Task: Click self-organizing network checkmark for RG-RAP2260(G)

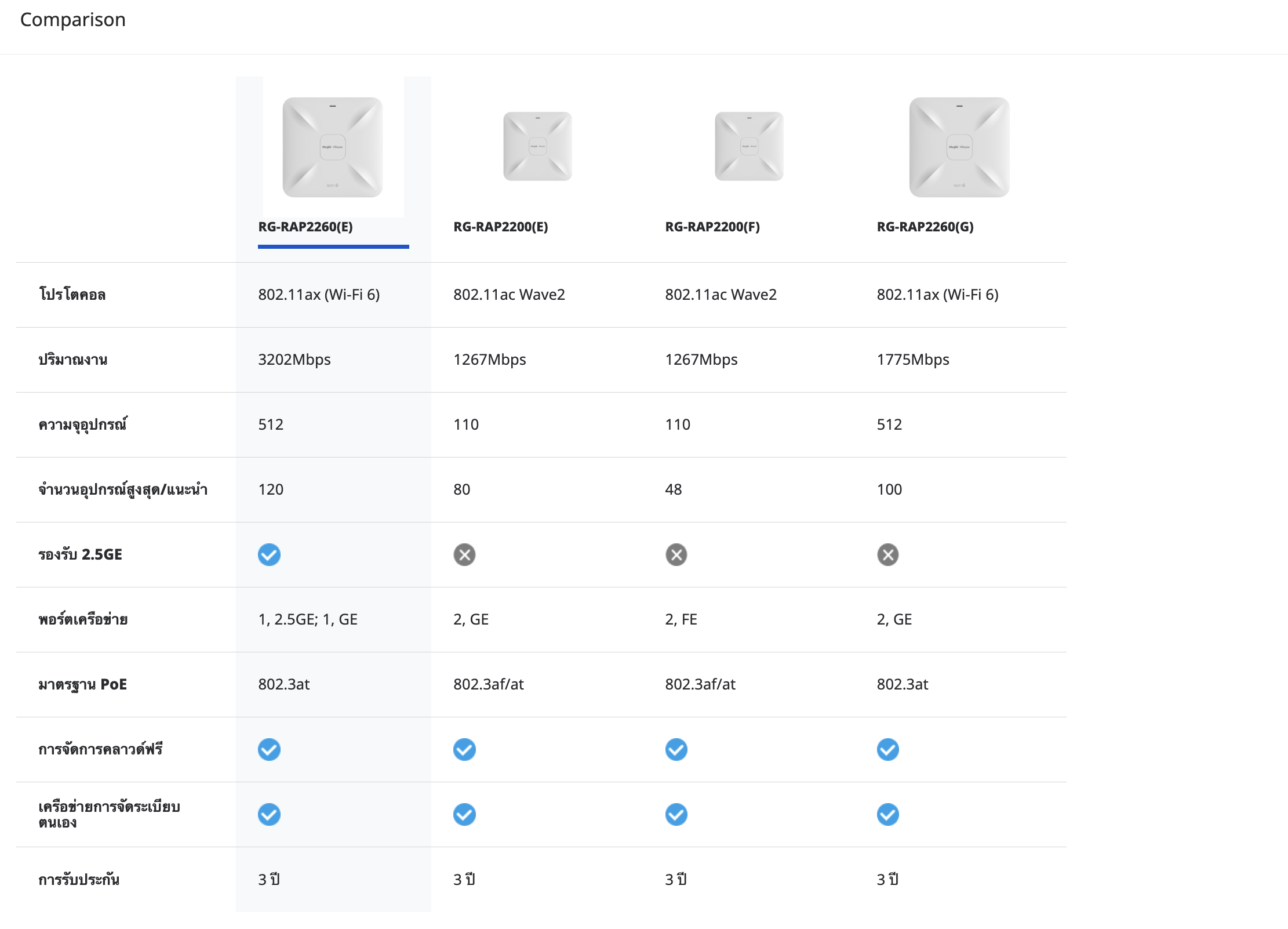Action: click(887, 814)
